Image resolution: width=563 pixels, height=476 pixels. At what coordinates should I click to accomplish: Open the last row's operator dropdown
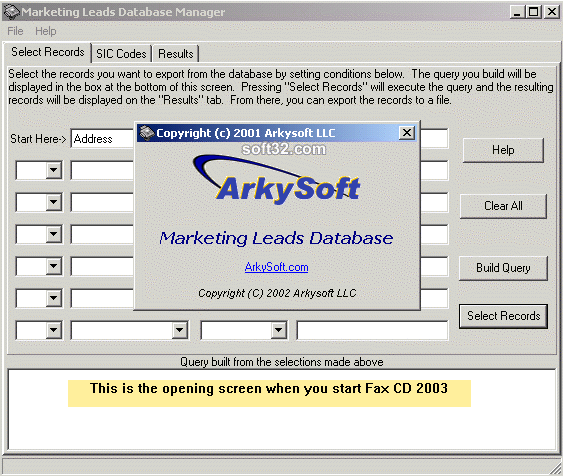pyautogui.click(x=278, y=330)
